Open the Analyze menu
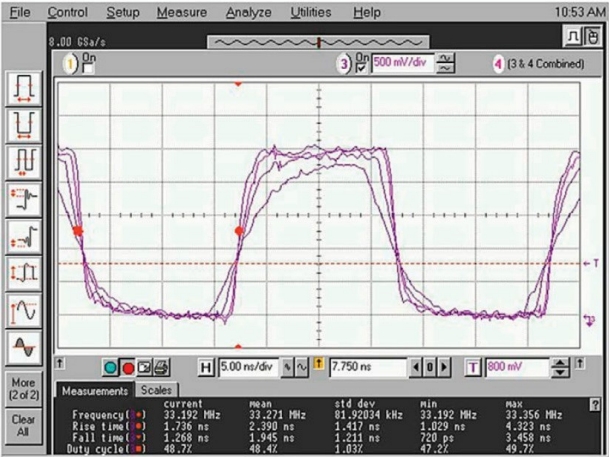Viewport: 609px width, 457px height. tap(248, 12)
